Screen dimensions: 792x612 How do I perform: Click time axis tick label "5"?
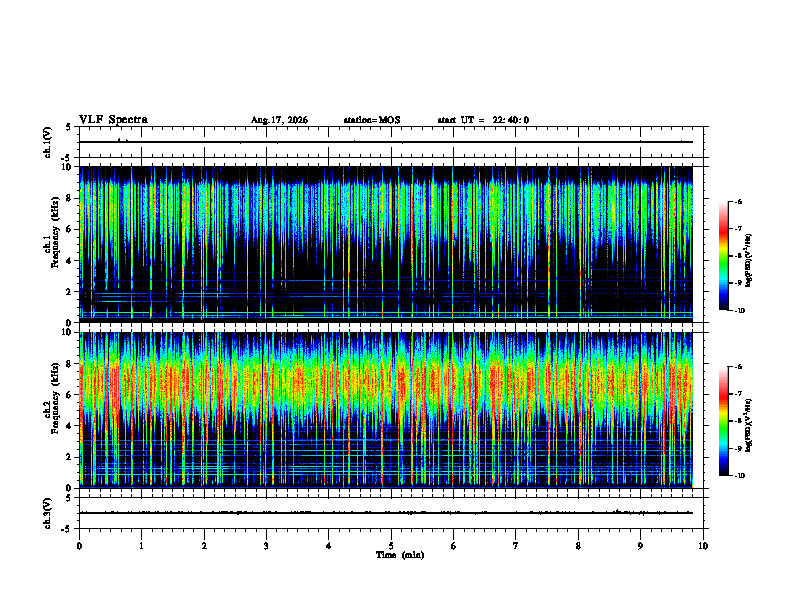click(x=391, y=546)
